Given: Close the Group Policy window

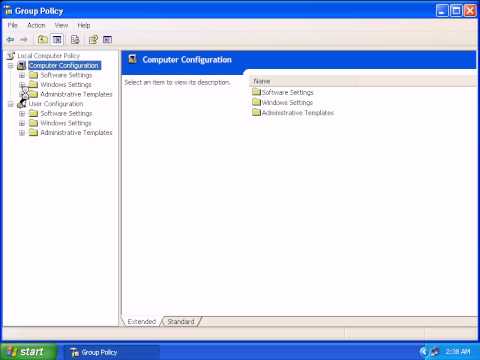Looking at the screenshot, I should tap(470, 11).
